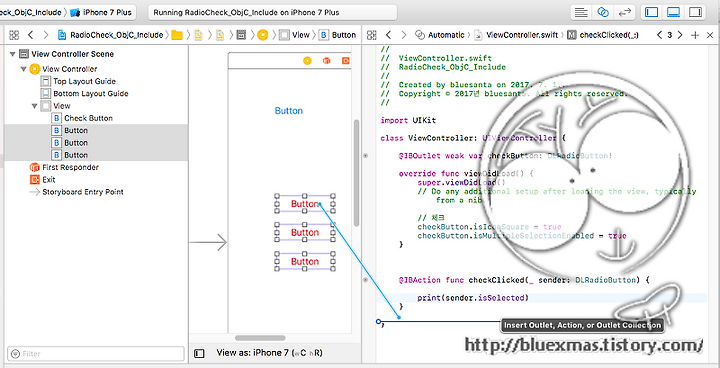720x368 pixels.
Task: Click View Controller icon in scene dock
Action: click(307, 61)
